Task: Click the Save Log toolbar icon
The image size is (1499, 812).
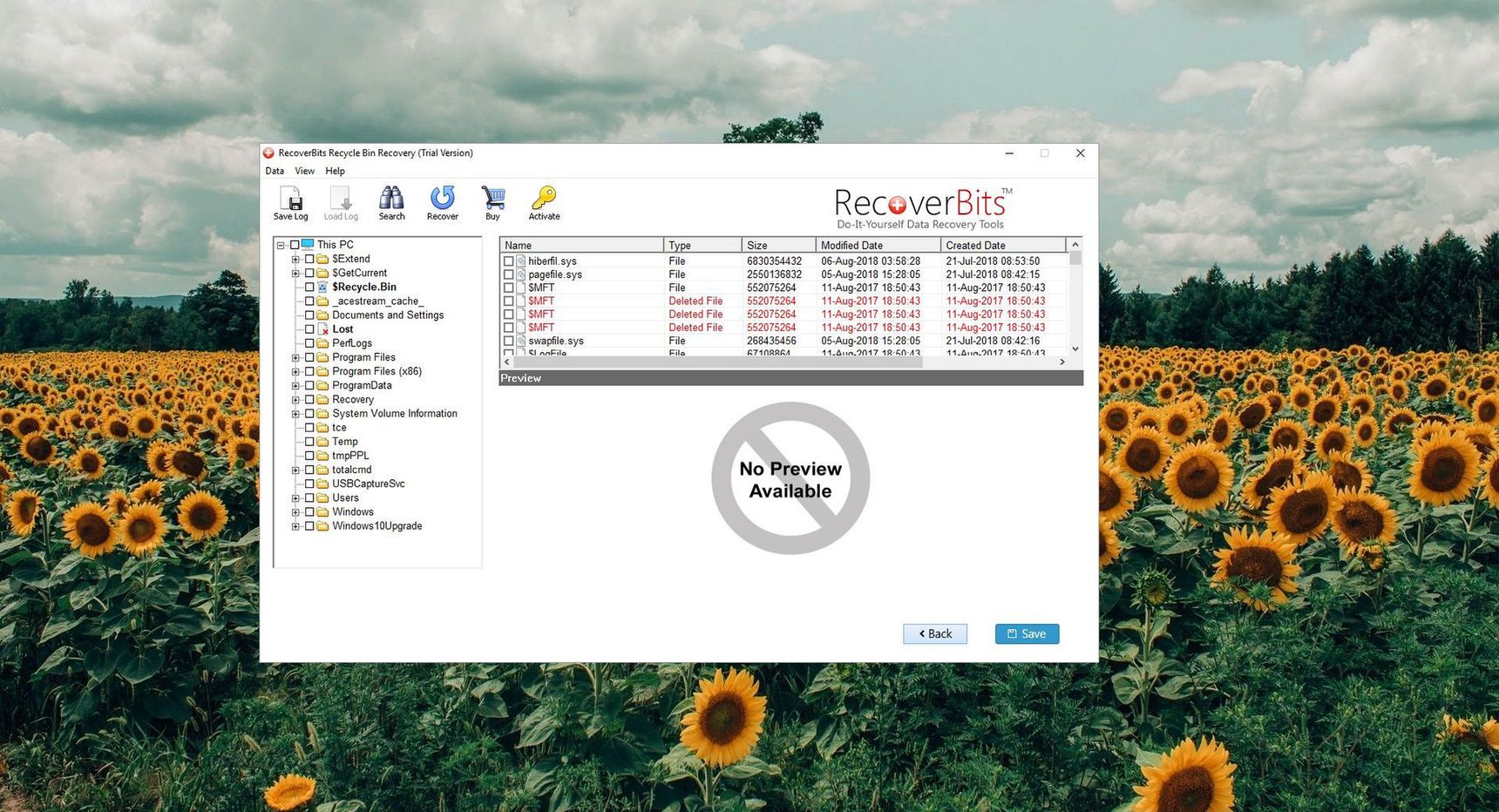Action: [x=290, y=199]
